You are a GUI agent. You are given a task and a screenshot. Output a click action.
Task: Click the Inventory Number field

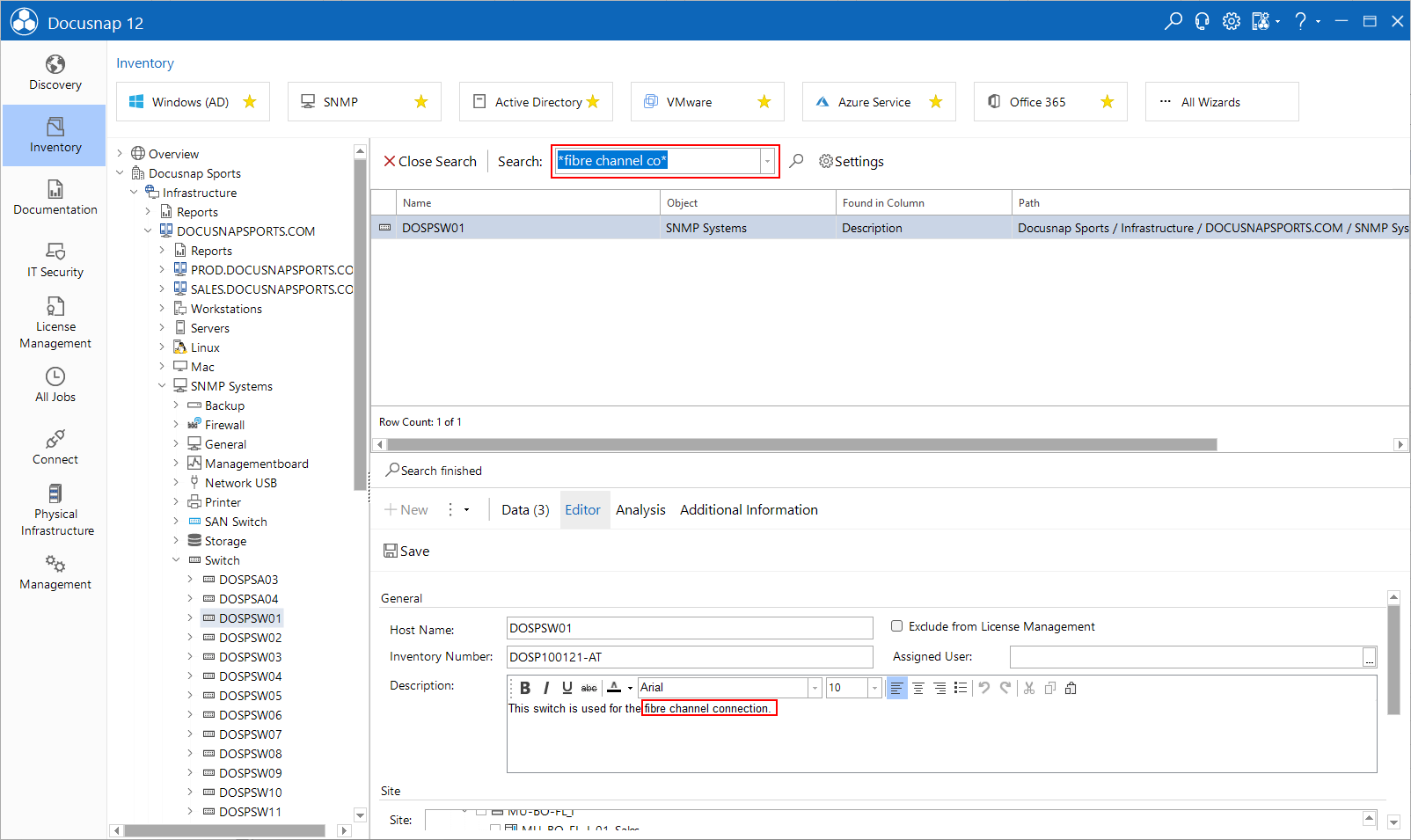[690, 657]
